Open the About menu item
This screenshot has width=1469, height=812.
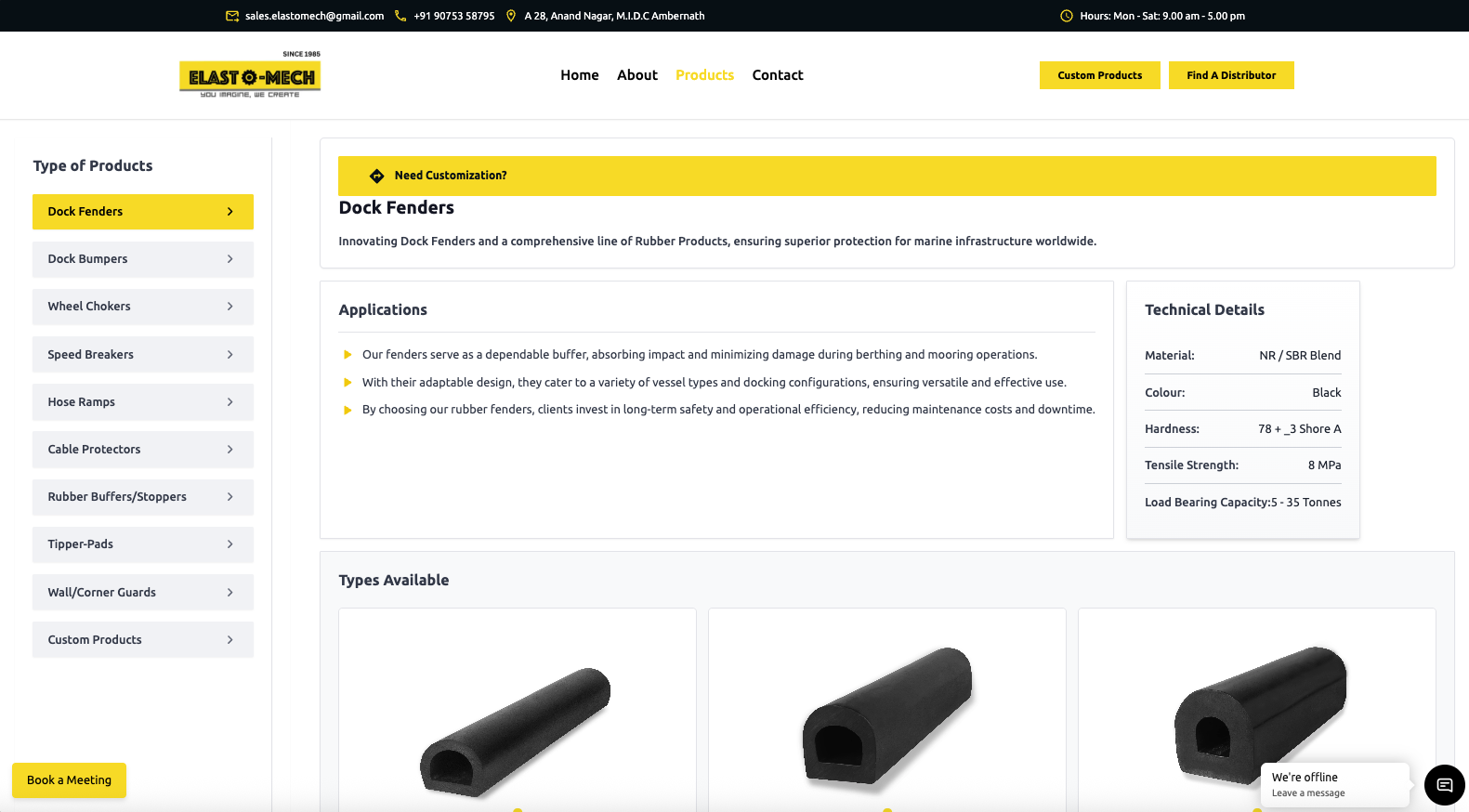click(637, 75)
